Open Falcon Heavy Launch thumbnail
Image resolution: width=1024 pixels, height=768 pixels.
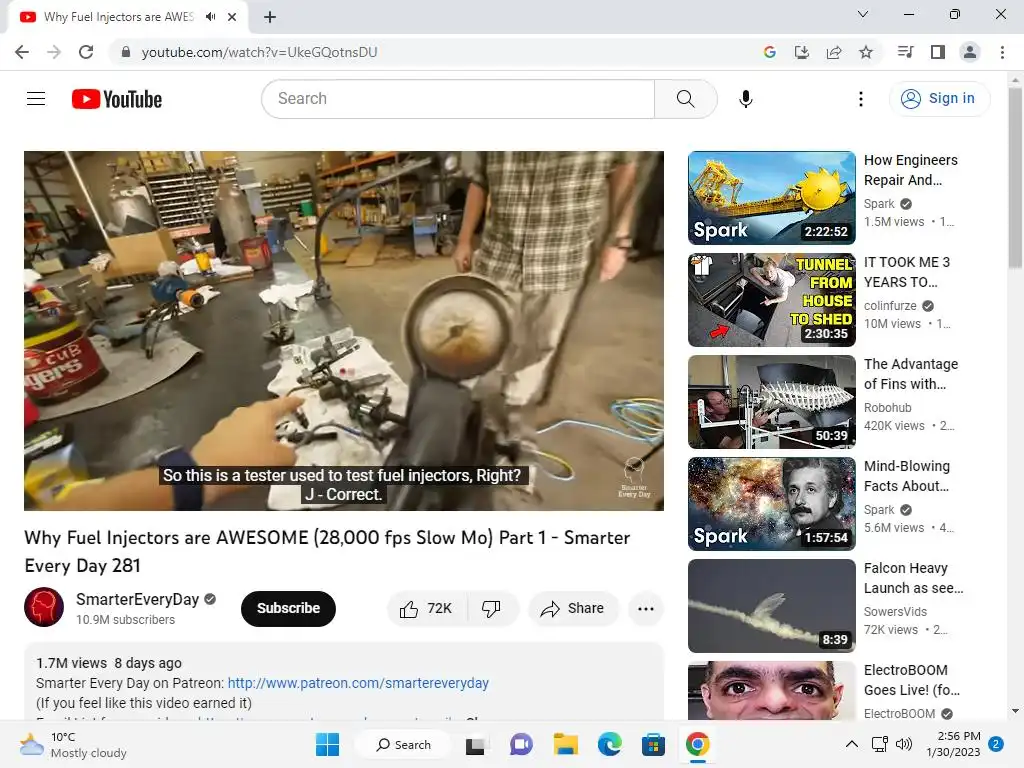771,605
